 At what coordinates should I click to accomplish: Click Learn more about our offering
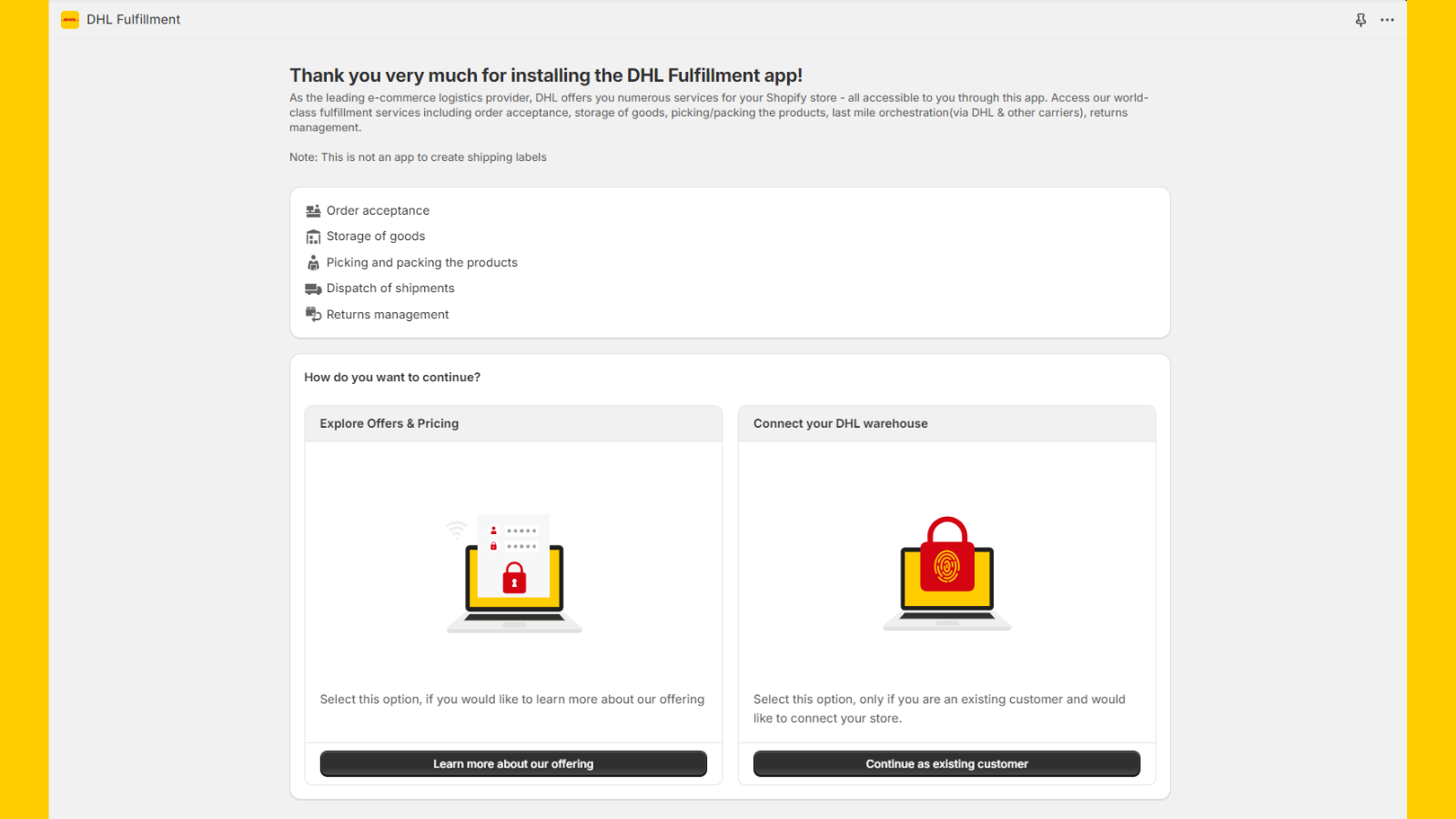(512, 763)
